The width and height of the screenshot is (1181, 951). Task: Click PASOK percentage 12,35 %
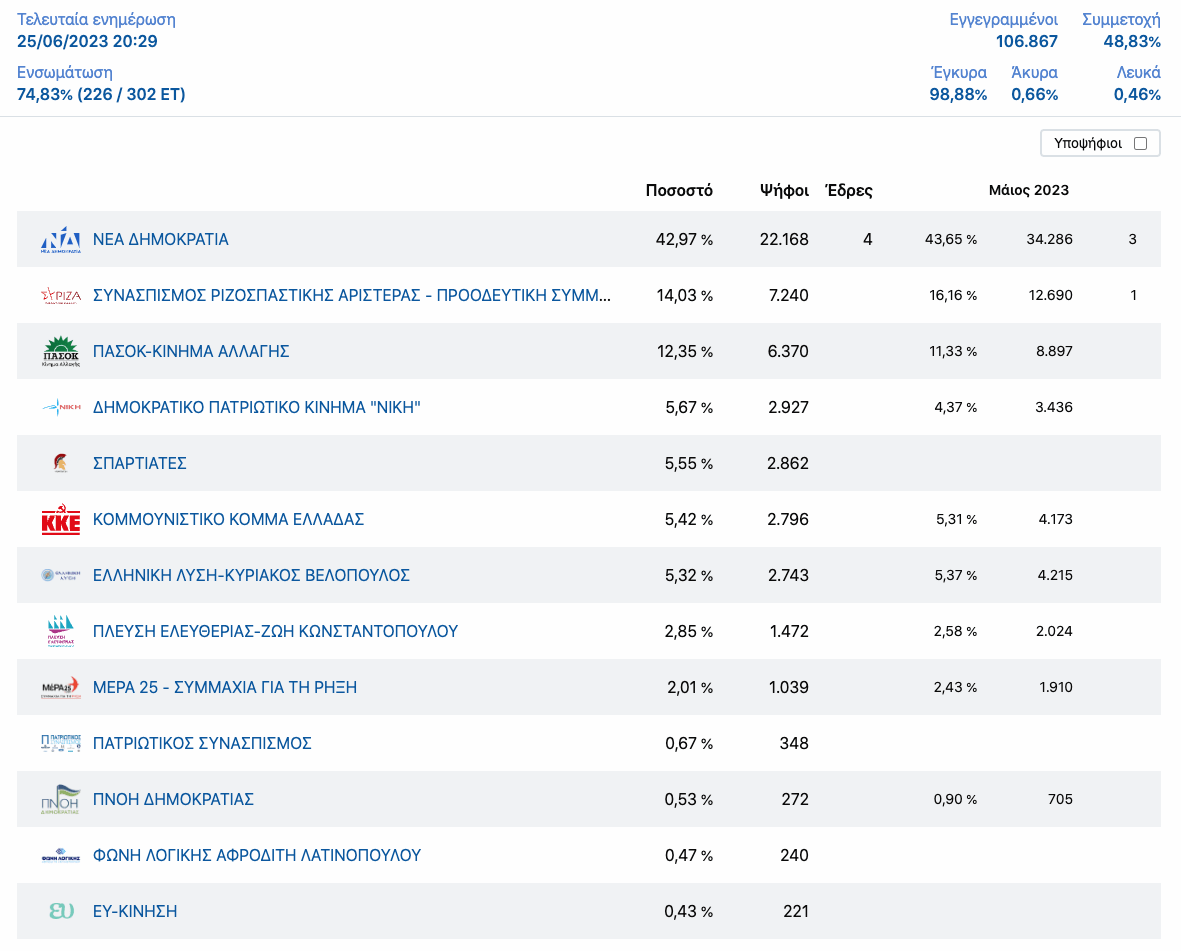[685, 351]
